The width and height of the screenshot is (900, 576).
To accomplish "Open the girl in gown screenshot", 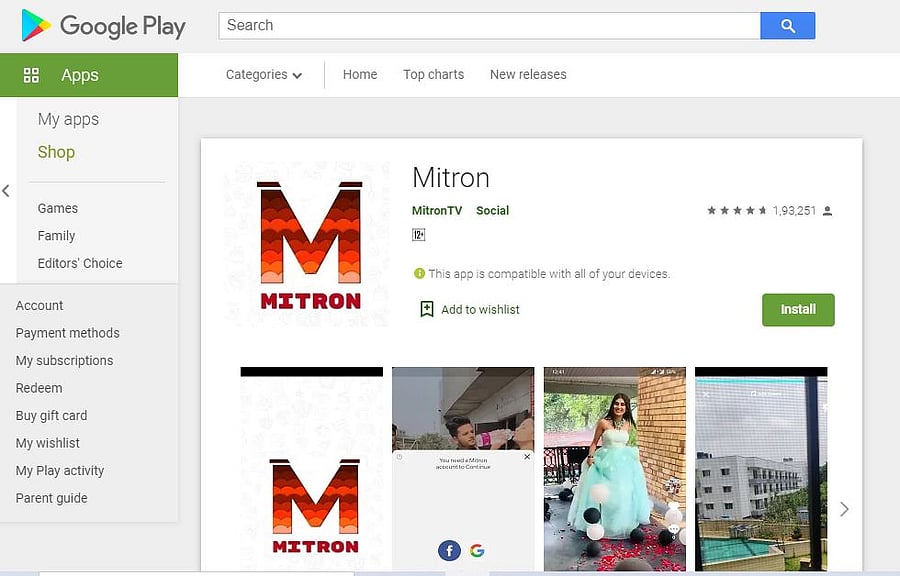I will click(x=614, y=468).
